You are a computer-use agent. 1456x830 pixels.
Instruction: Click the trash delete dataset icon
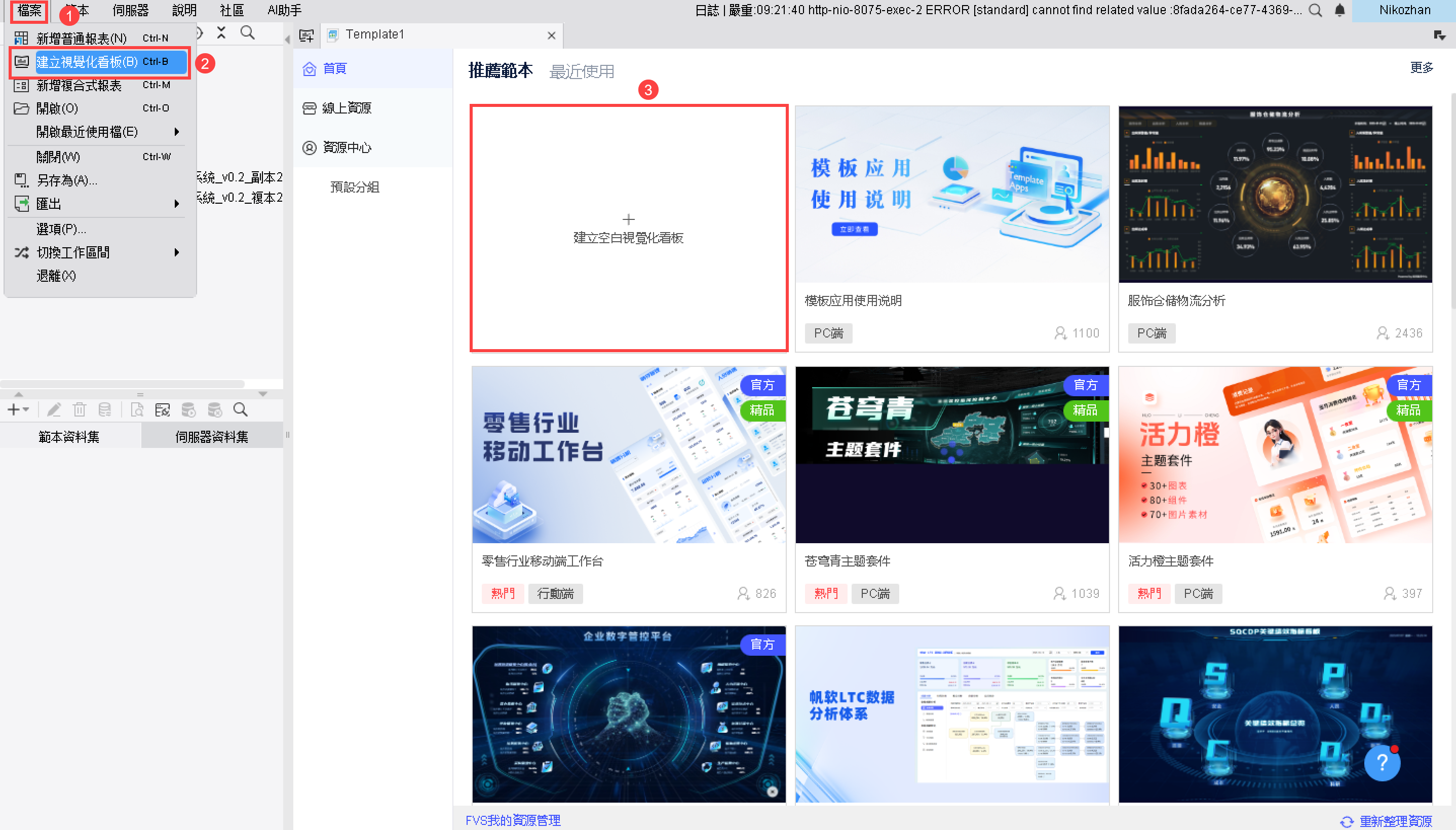tap(79, 409)
